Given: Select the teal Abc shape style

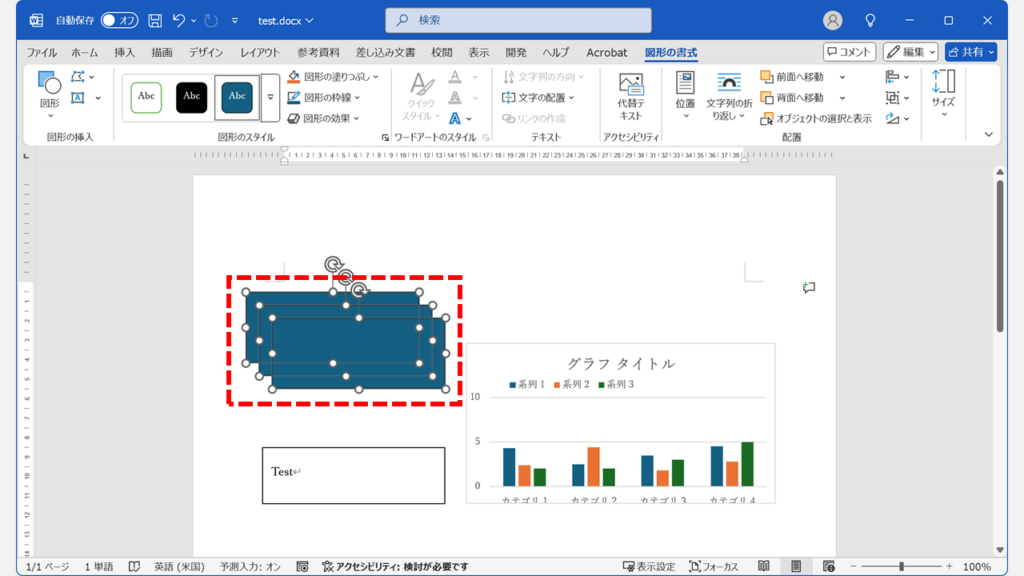Looking at the screenshot, I should 236,97.
